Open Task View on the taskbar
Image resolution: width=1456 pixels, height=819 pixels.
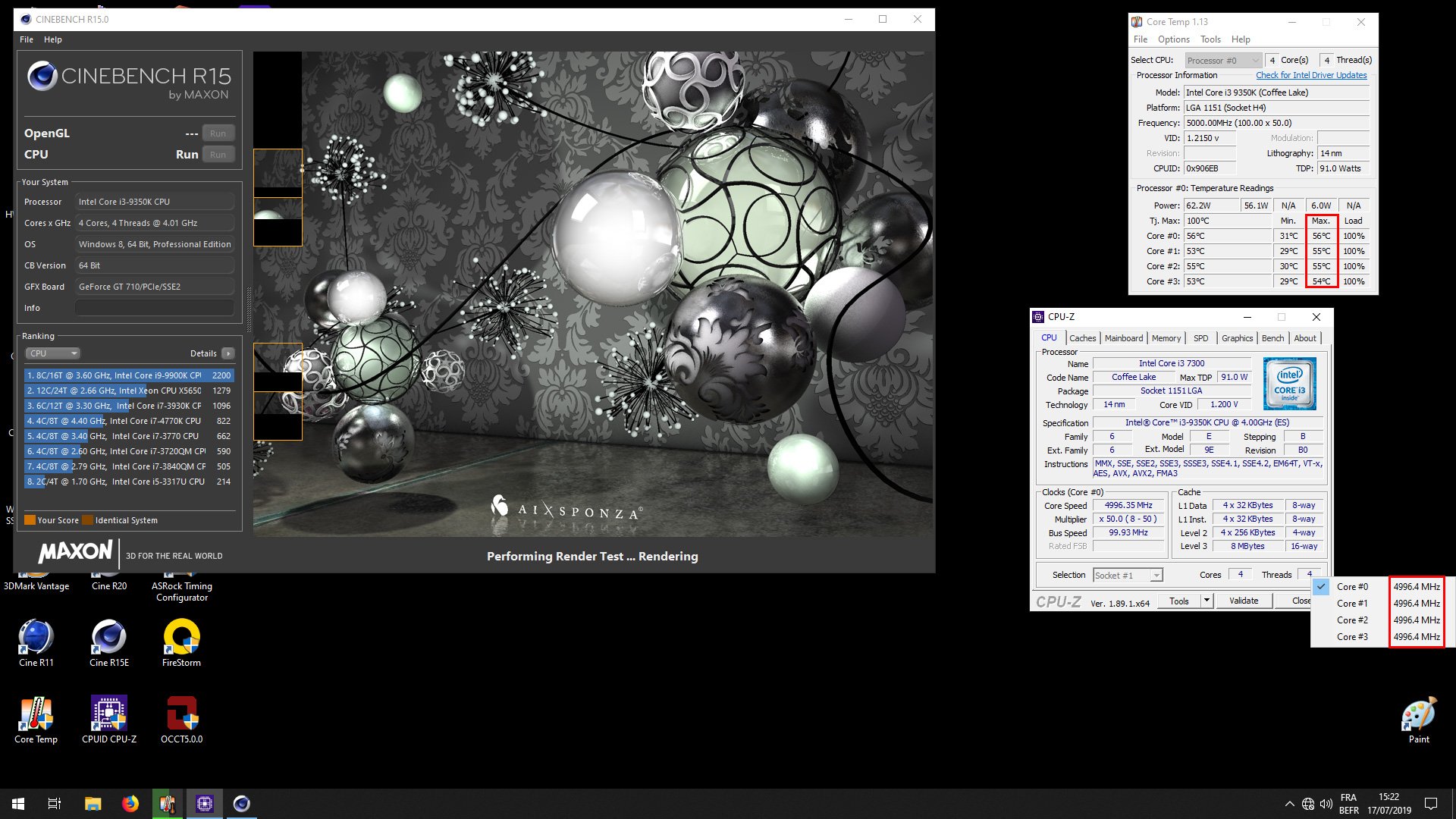coord(55,804)
